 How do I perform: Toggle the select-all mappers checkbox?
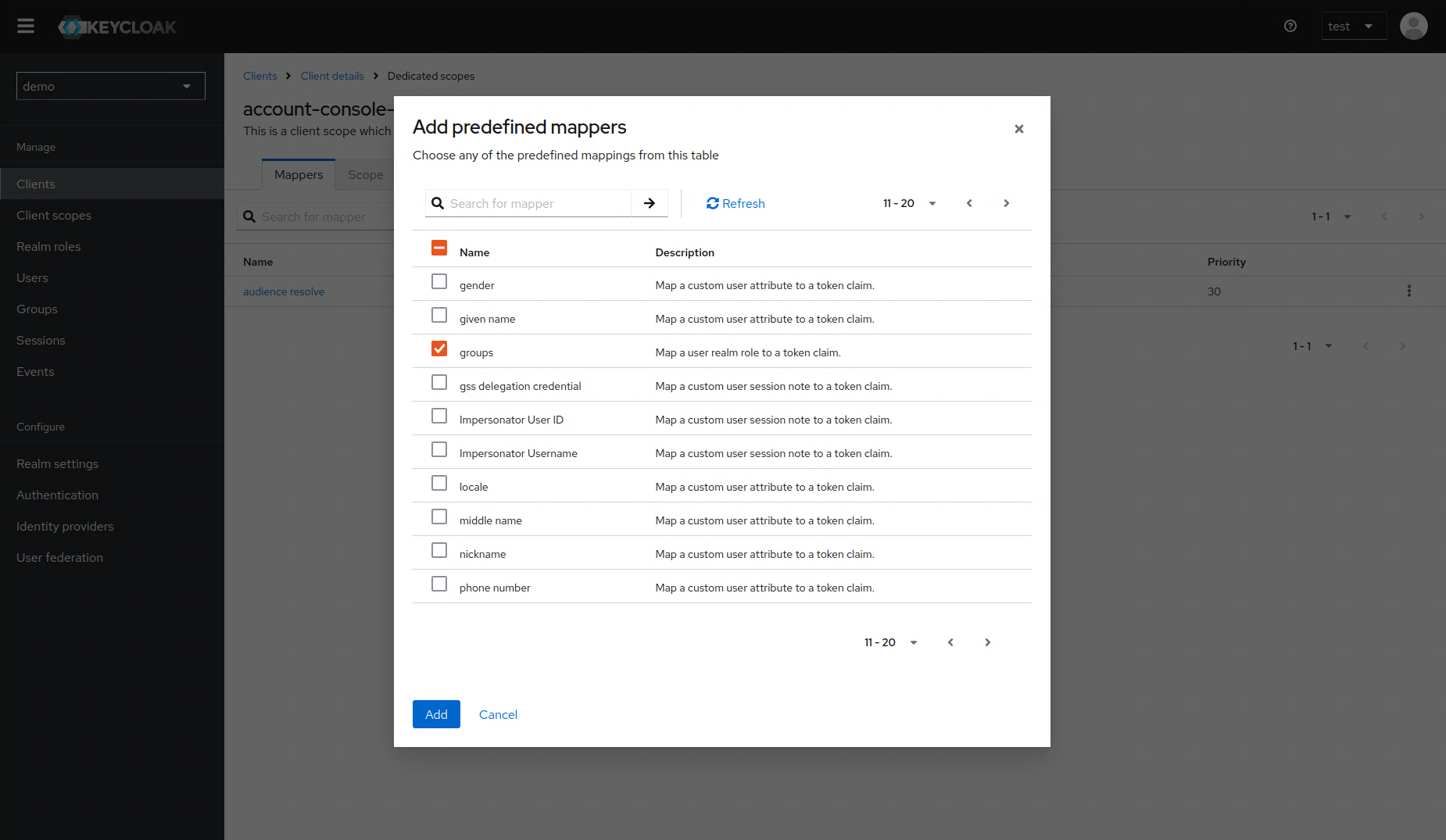click(x=439, y=248)
